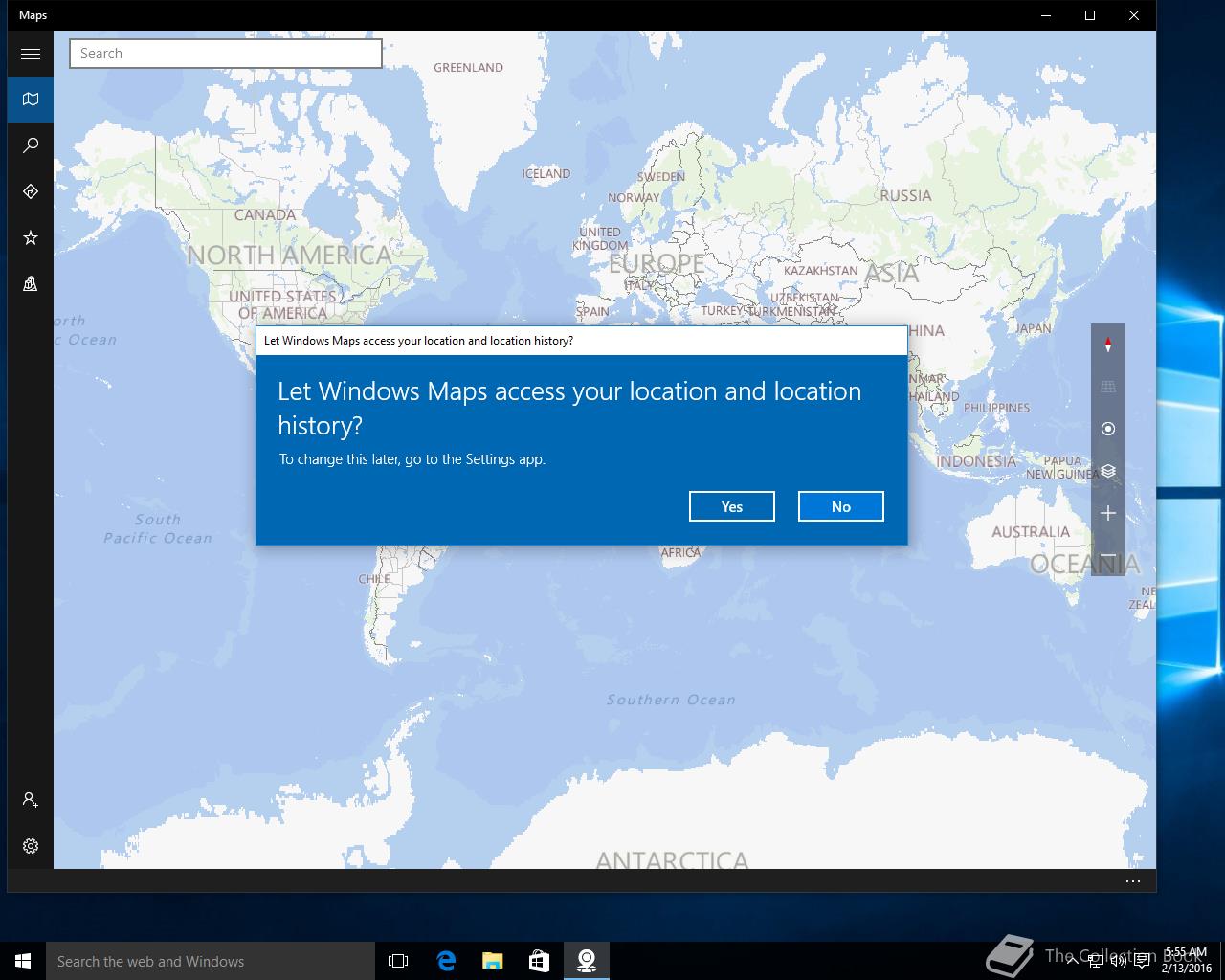
Task: Click the UNITED STATES OF AMERICA label
Action: coord(282,305)
